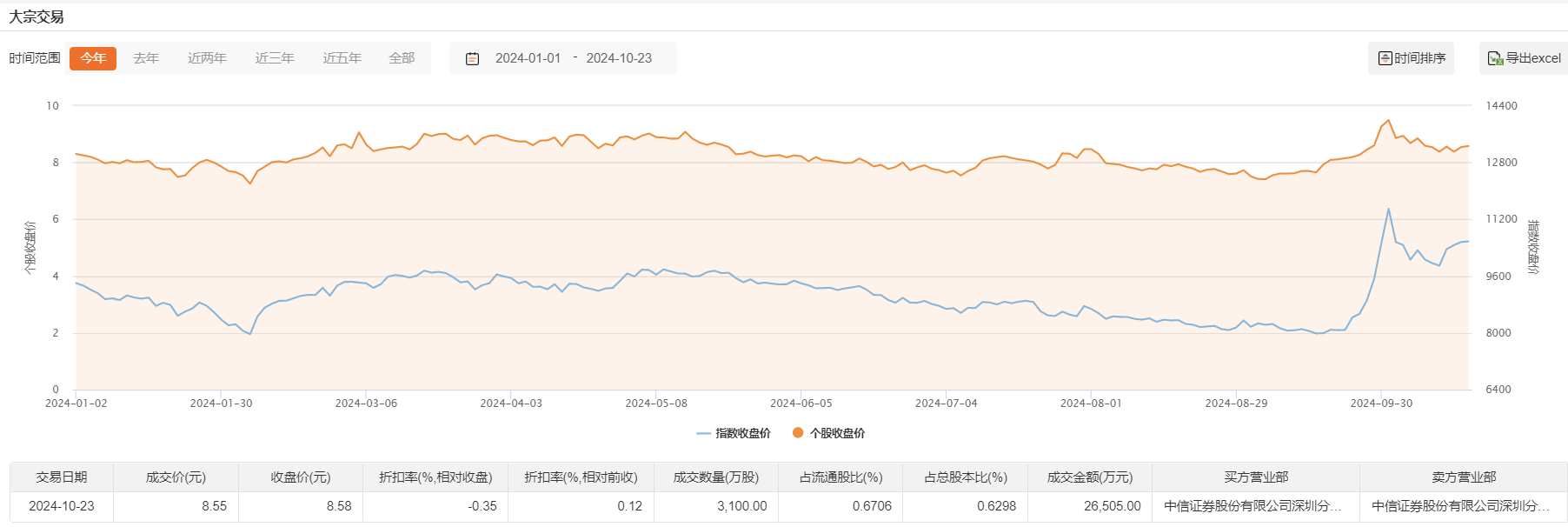The width and height of the screenshot is (1568, 527).
Task: Toggle the 个股收盘价 legend series
Action: [828, 433]
